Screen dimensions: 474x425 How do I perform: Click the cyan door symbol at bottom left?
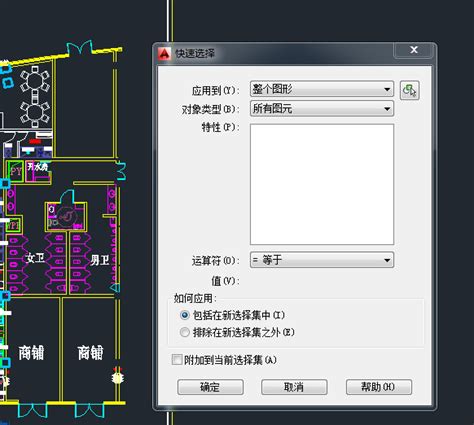(32, 410)
